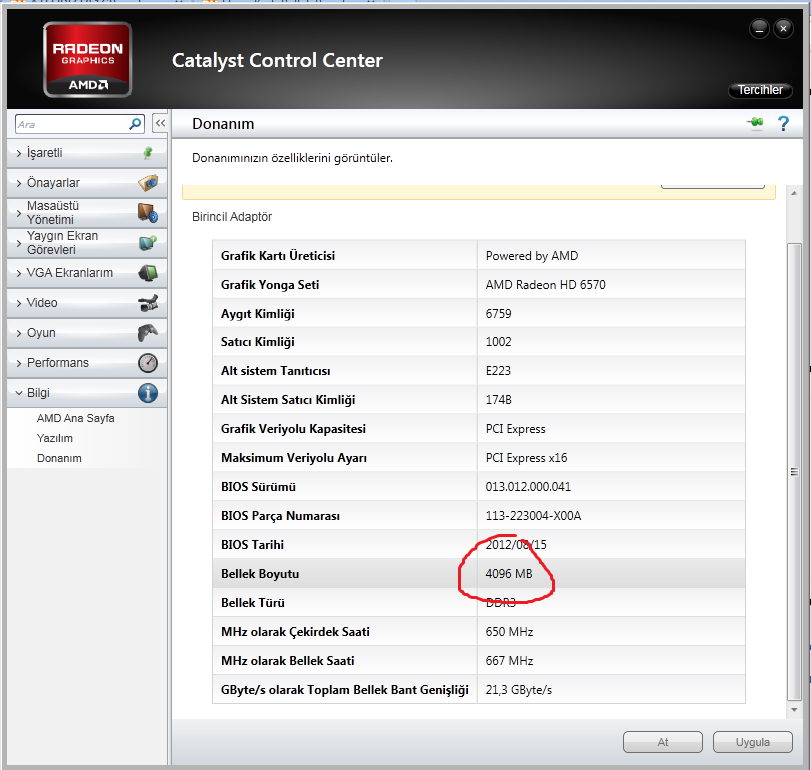Expand the VGA Ekranlarım section
Screen dimensions: 811x770
click(x=87, y=273)
